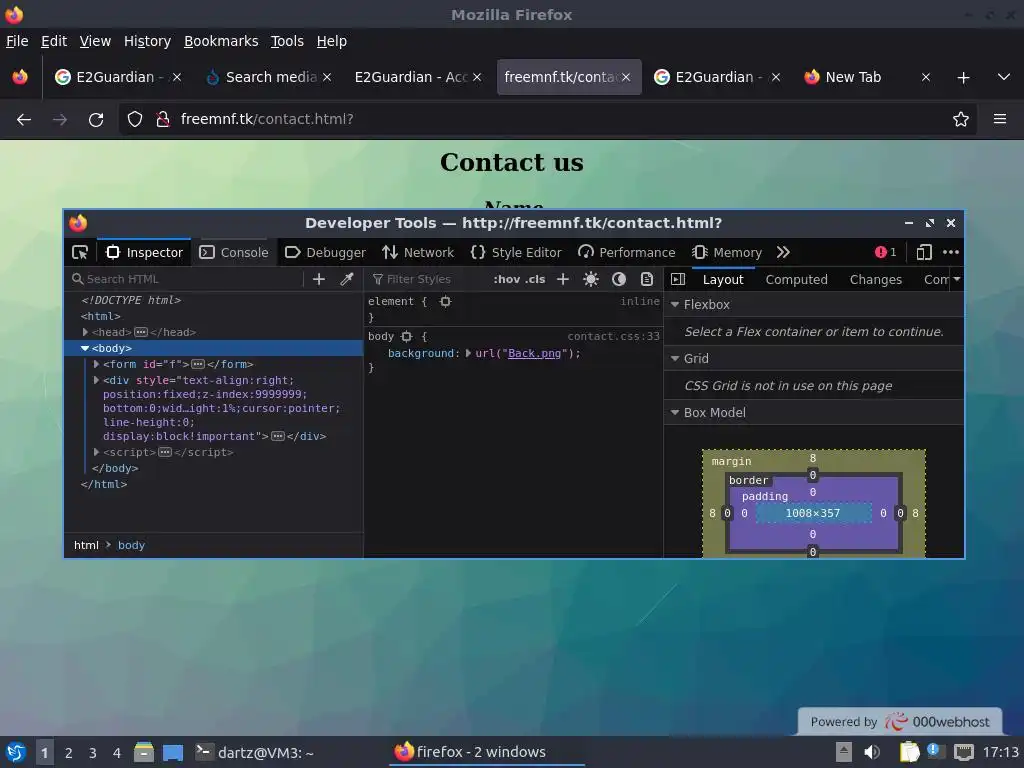Open the Debugger panel
The image size is (1024, 768).
coord(325,252)
